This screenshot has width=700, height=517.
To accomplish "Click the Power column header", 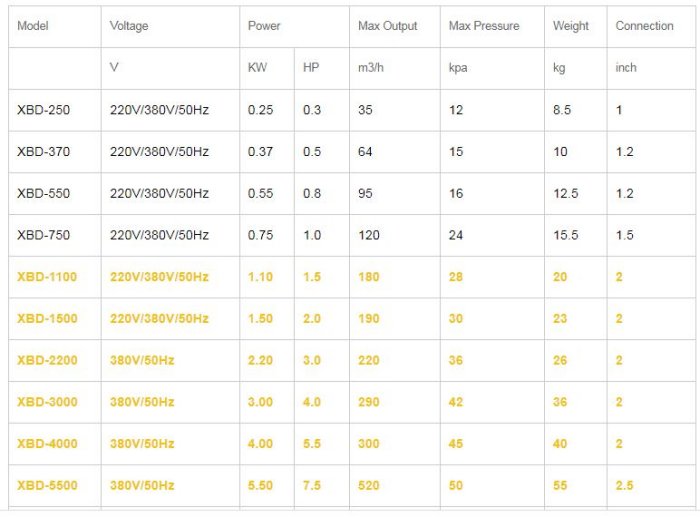I will pos(264,26).
